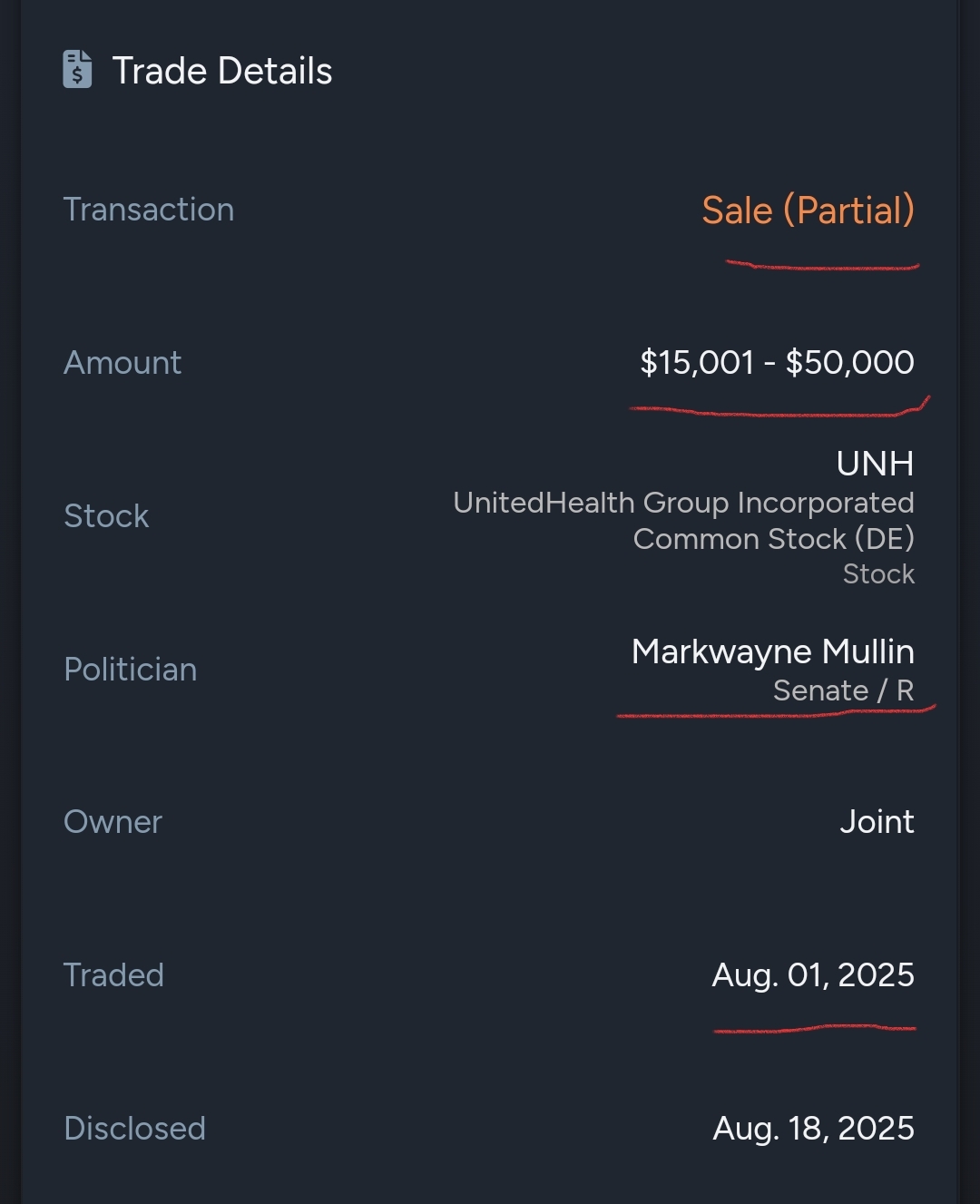
Task: Click the Stock asset type under Common Stock (DE)
Action: [878, 574]
